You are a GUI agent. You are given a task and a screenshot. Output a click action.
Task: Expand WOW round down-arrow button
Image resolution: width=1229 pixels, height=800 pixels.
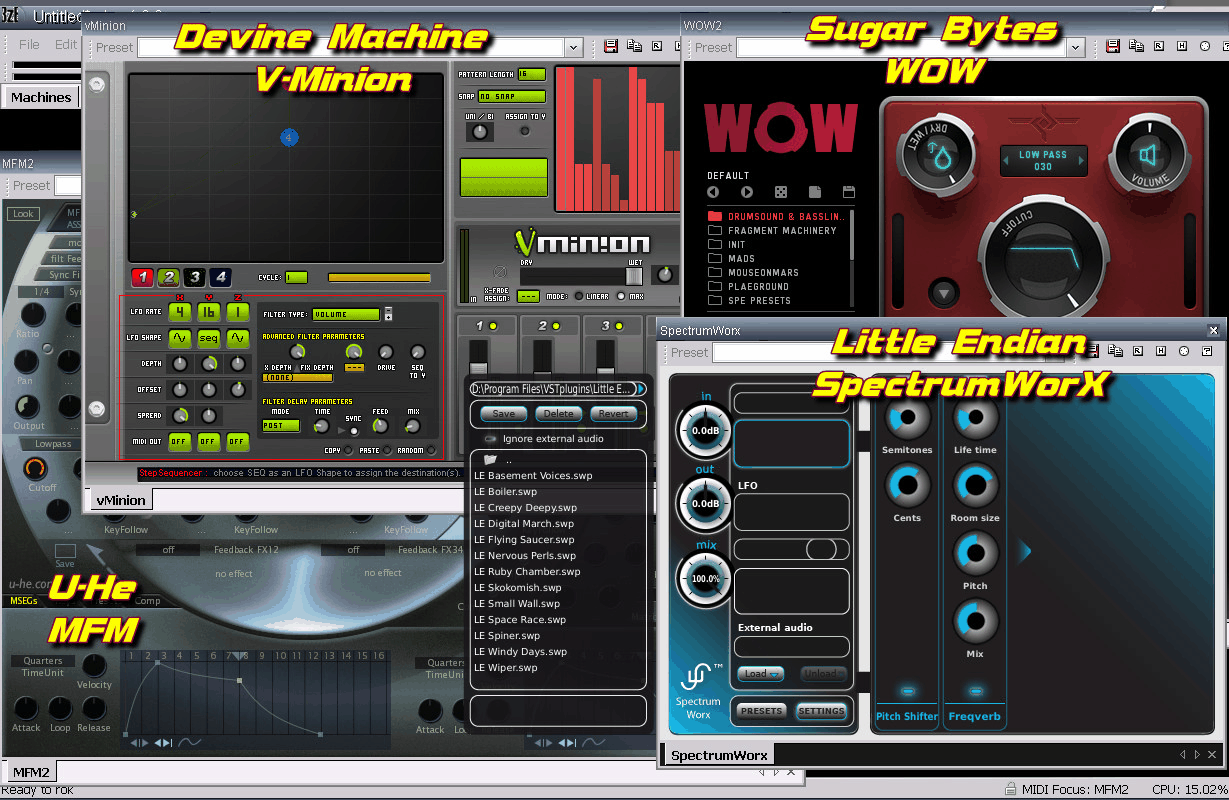(943, 293)
